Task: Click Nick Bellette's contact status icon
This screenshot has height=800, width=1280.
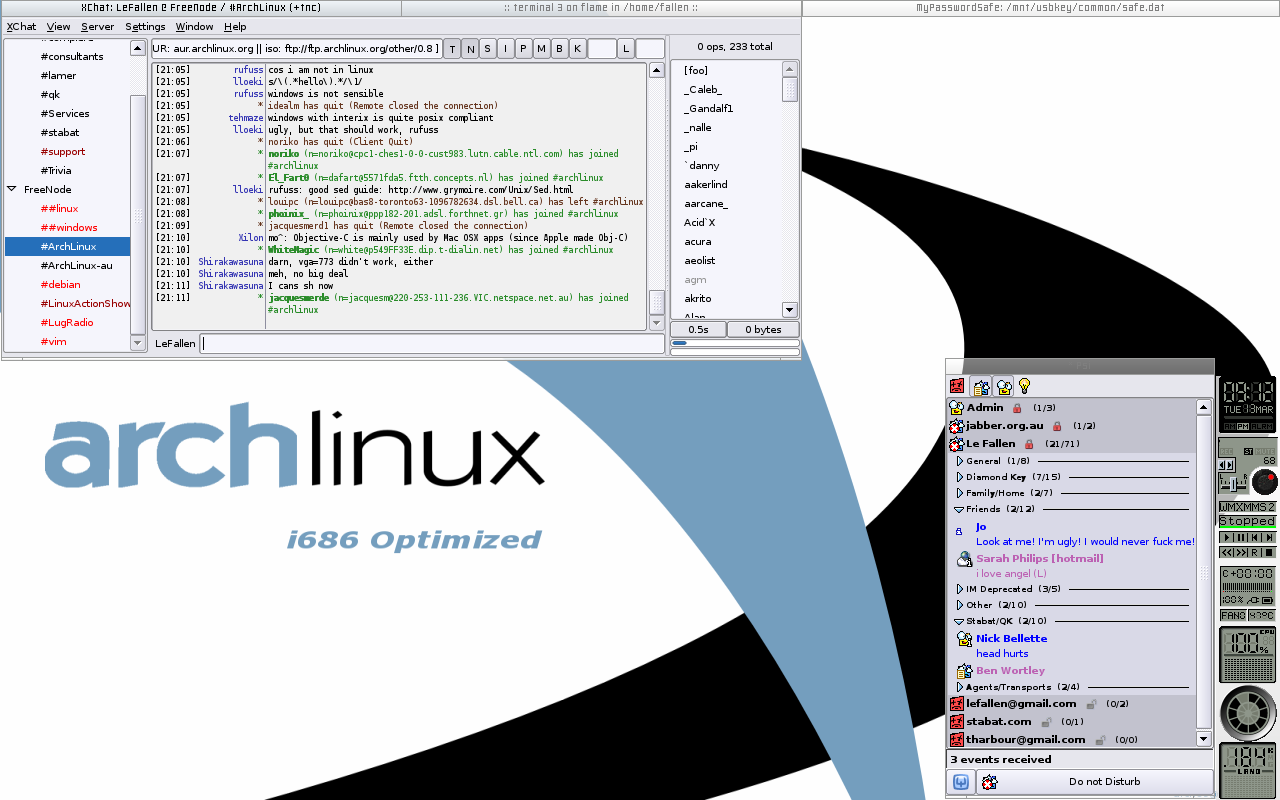Action: [x=964, y=639]
